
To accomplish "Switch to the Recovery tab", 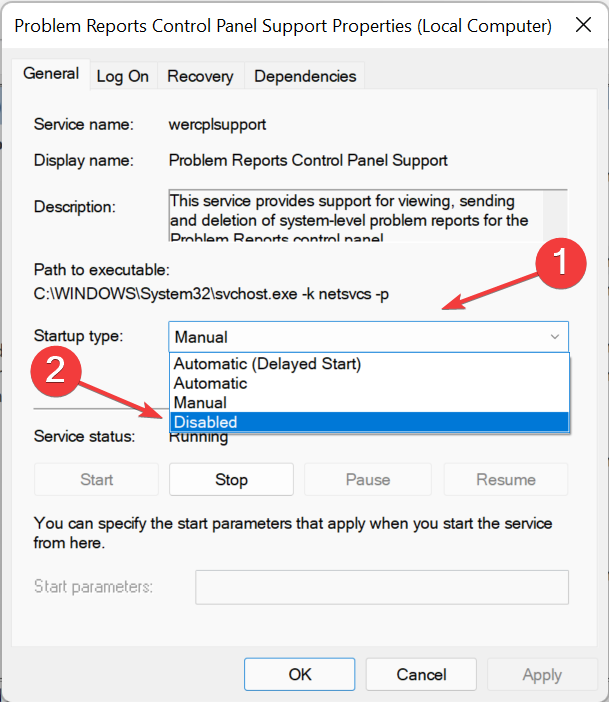I will (x=200, y=76).
